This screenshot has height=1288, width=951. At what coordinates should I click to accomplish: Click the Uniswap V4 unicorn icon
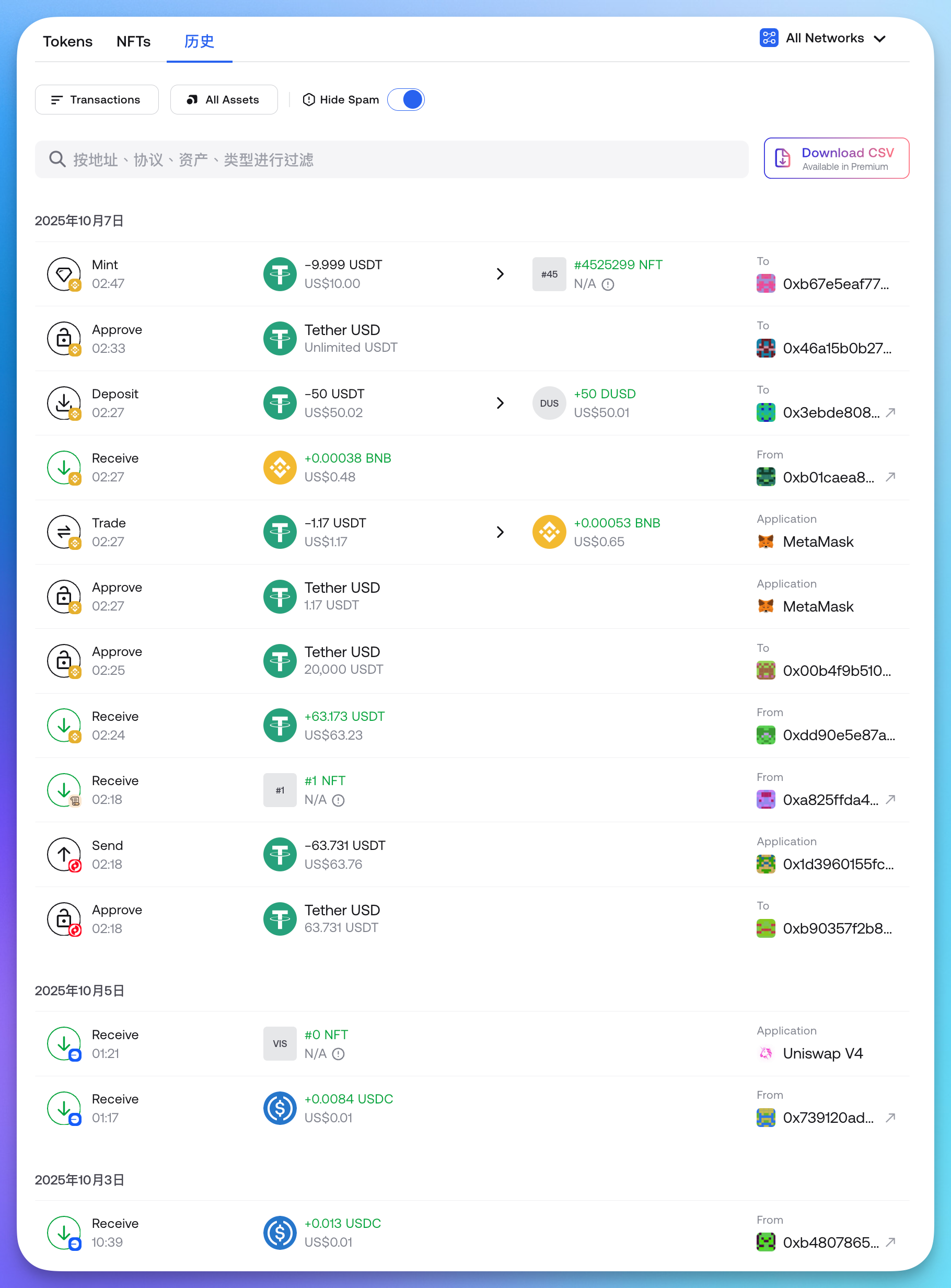(765, 1053)
